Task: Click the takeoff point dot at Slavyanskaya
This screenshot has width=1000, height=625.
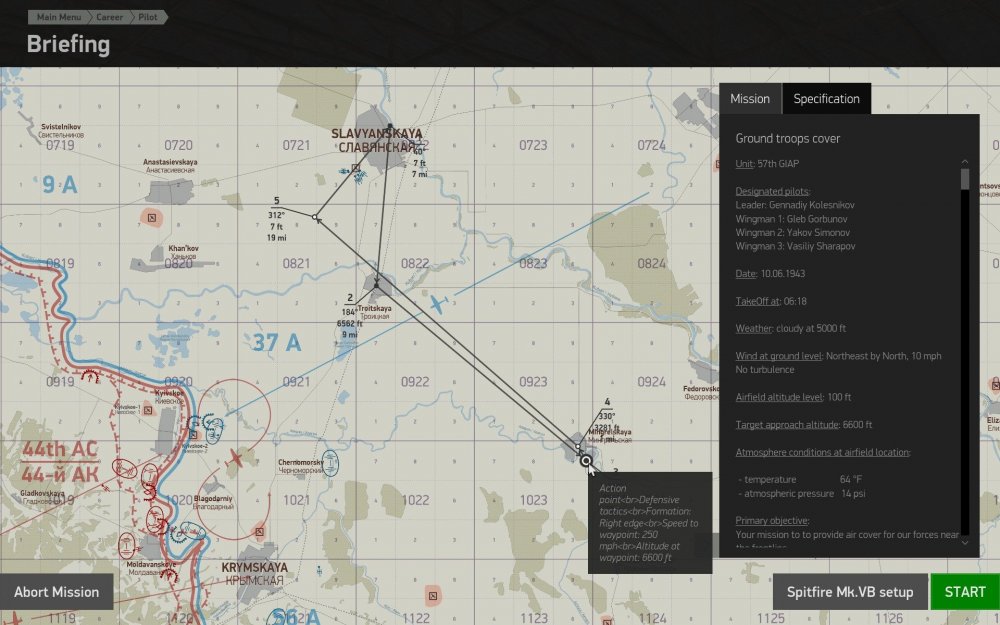Action: [390, 126]
